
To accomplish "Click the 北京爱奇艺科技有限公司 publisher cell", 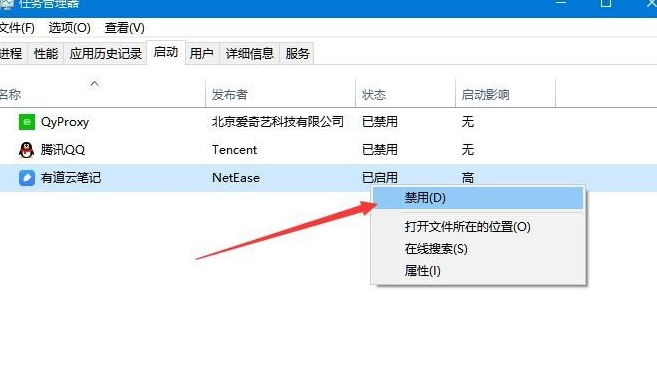I will (x=278, y=122).
